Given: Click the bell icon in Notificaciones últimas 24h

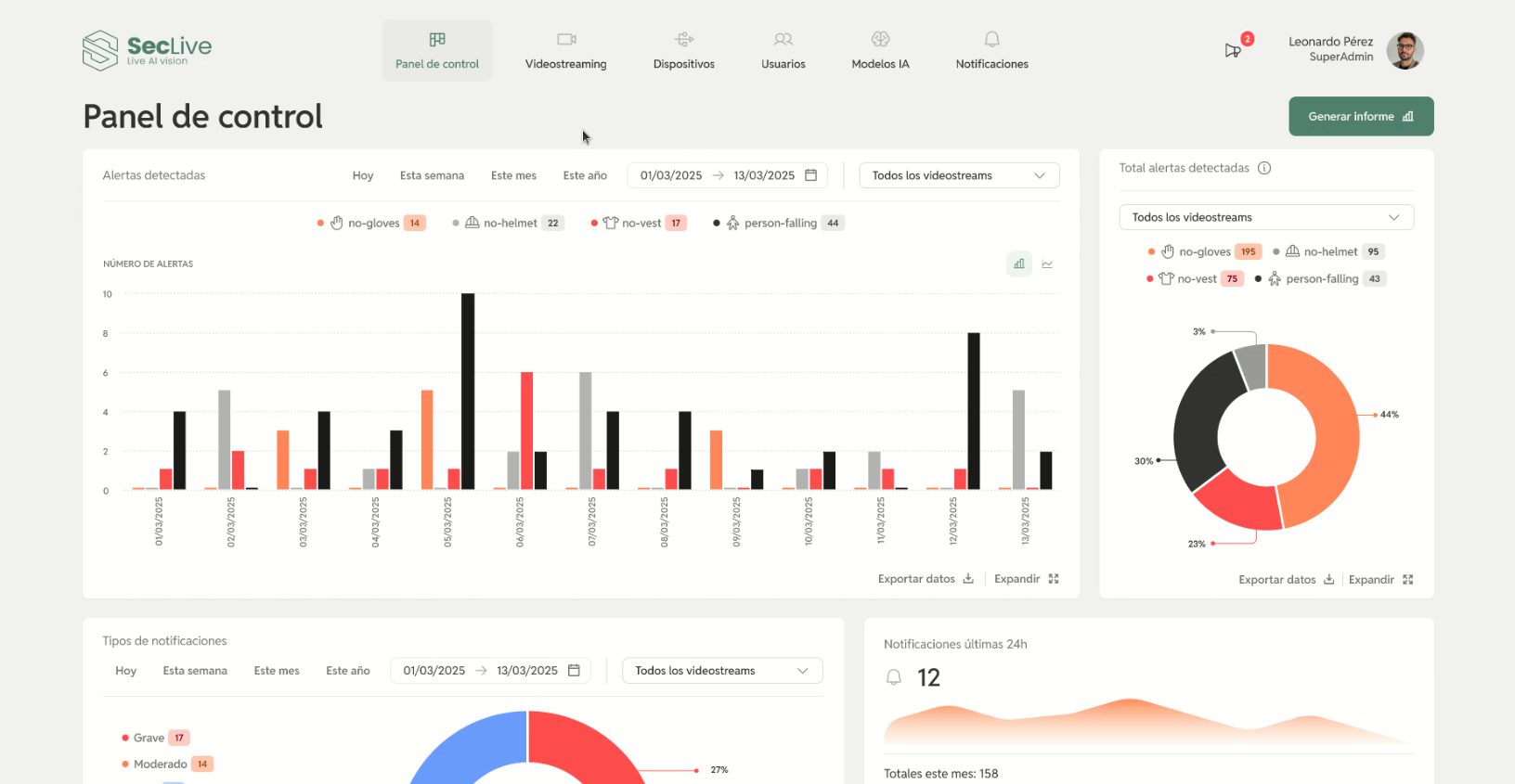Looking at the screenshot, I should point(893,678).
